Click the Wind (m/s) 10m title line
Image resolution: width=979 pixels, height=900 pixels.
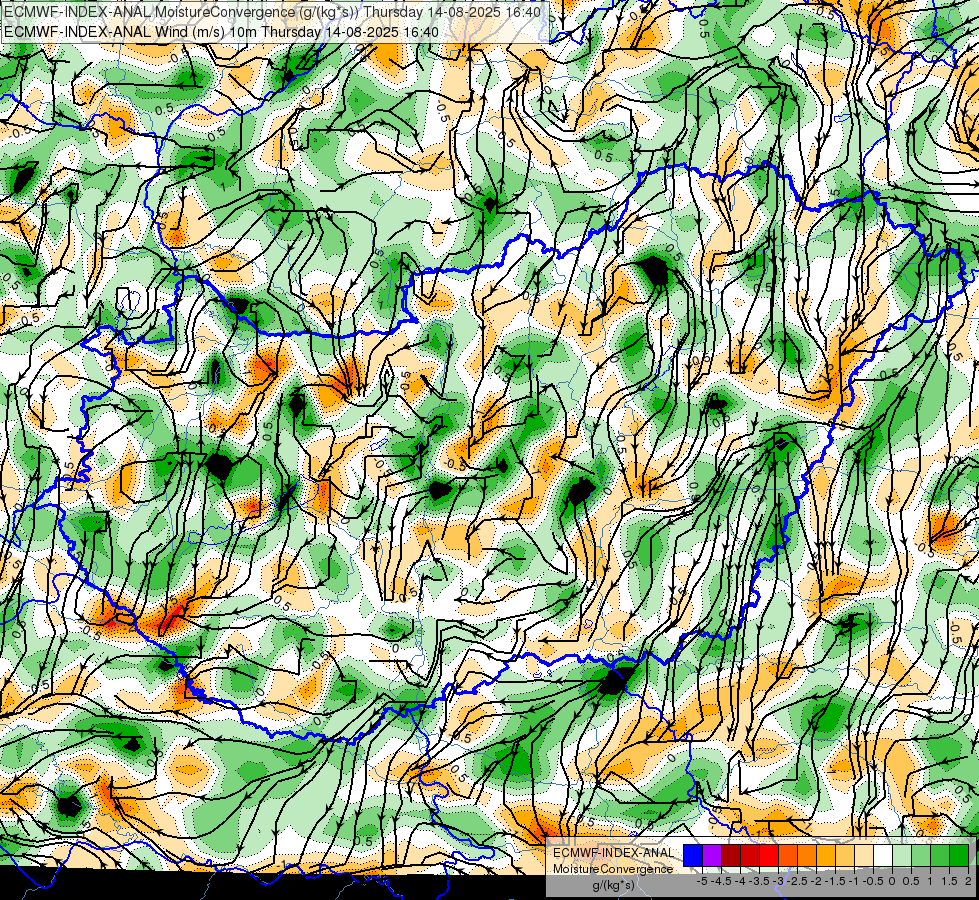pos(221,31)
